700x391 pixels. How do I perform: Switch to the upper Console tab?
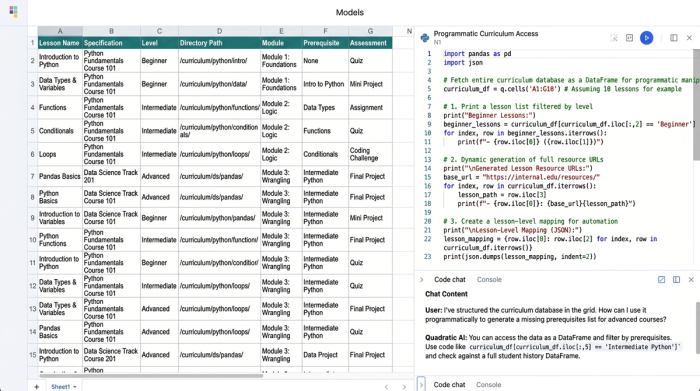coord(489,279)
